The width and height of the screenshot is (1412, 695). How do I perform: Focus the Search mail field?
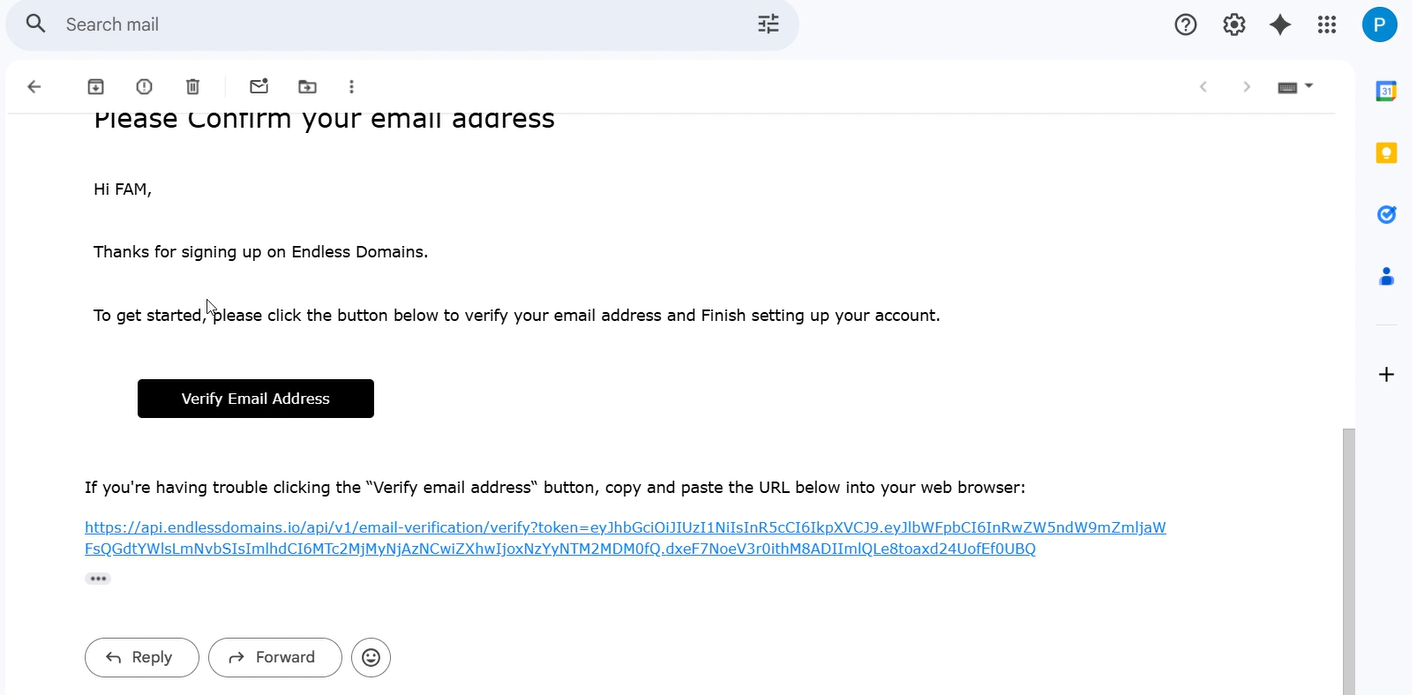pos(400,25)
